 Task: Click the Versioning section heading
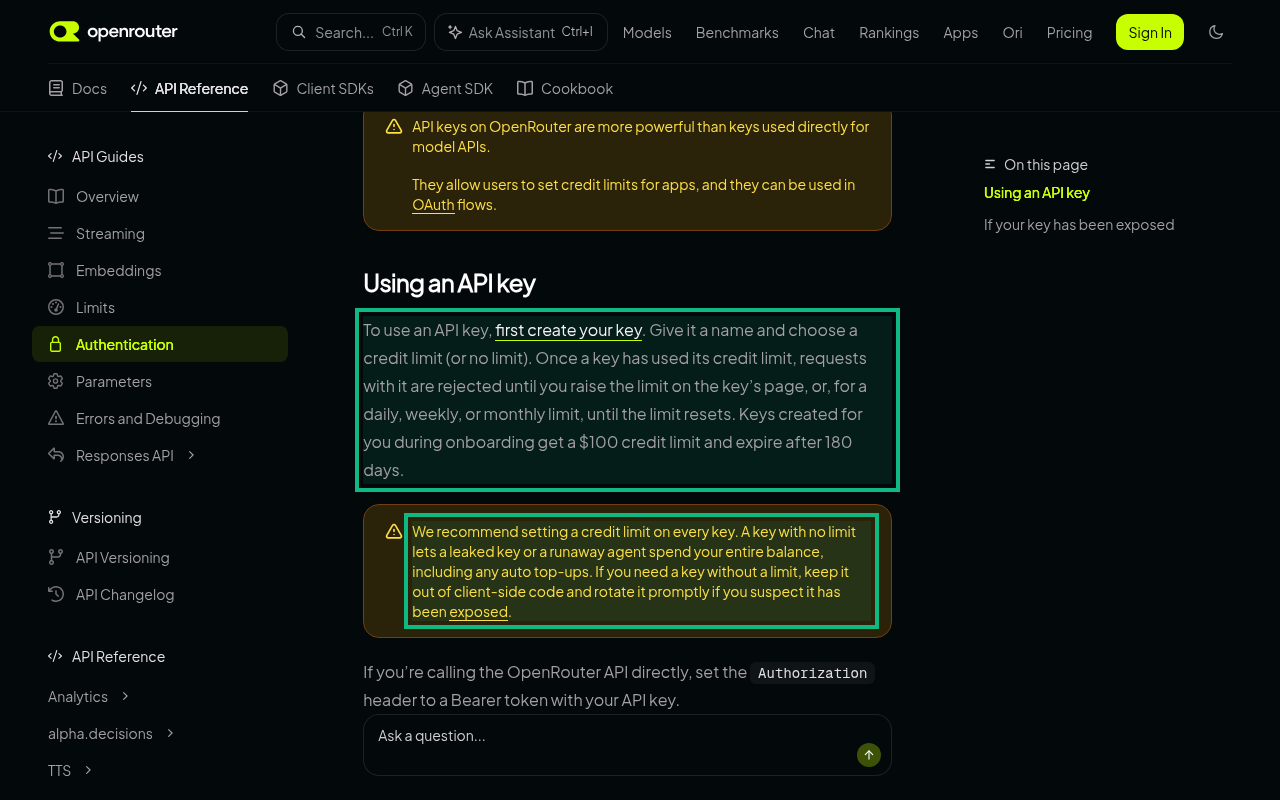click(x=95, y=517)
